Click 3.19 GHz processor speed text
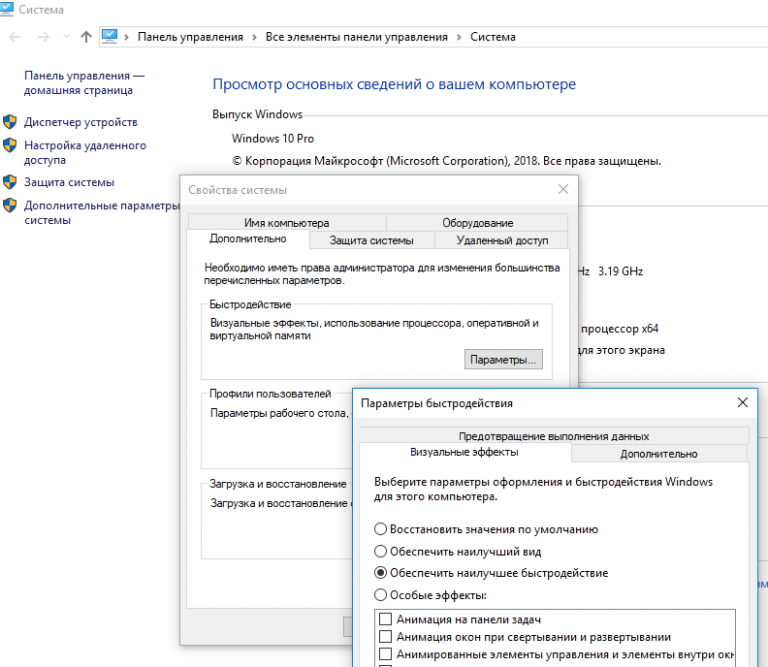768x667 pixels. [x=621, y=271]
